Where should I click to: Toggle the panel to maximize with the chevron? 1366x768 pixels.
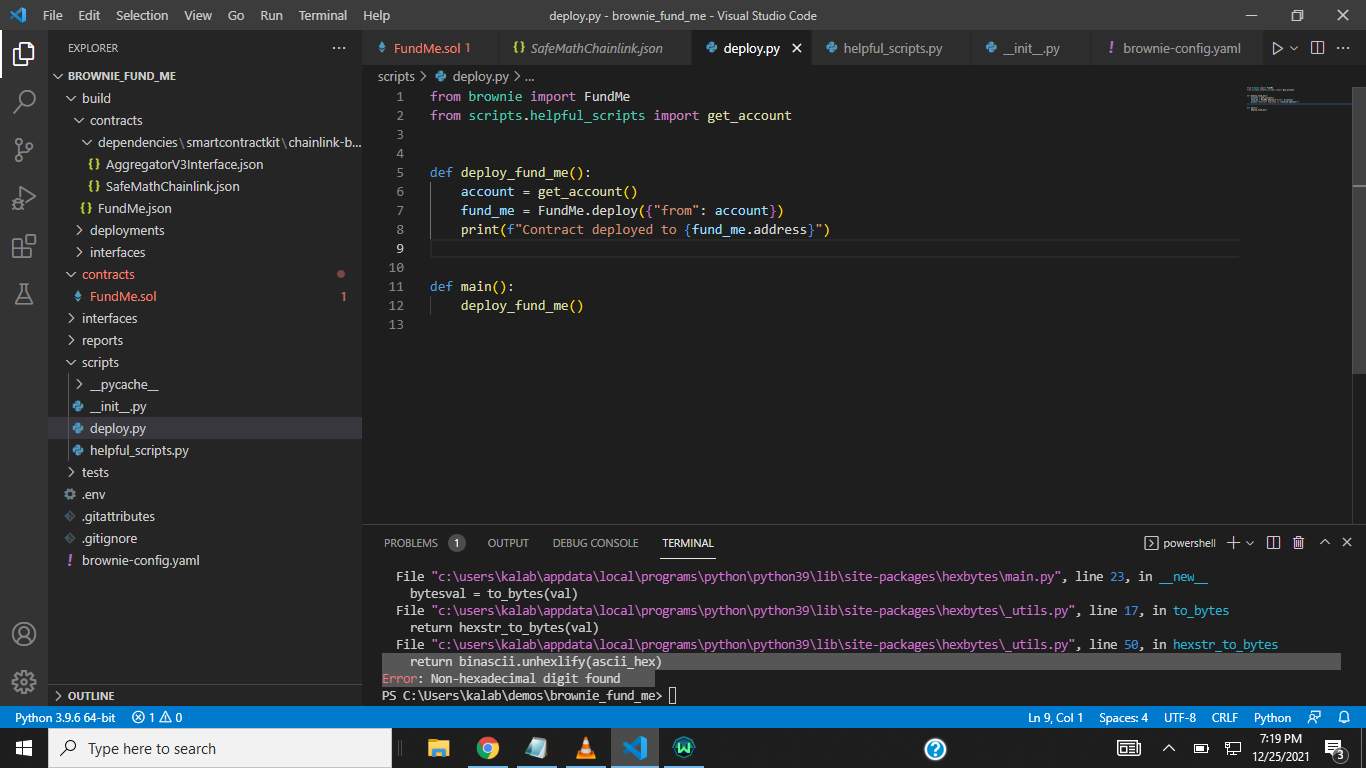pos(1324,542)
